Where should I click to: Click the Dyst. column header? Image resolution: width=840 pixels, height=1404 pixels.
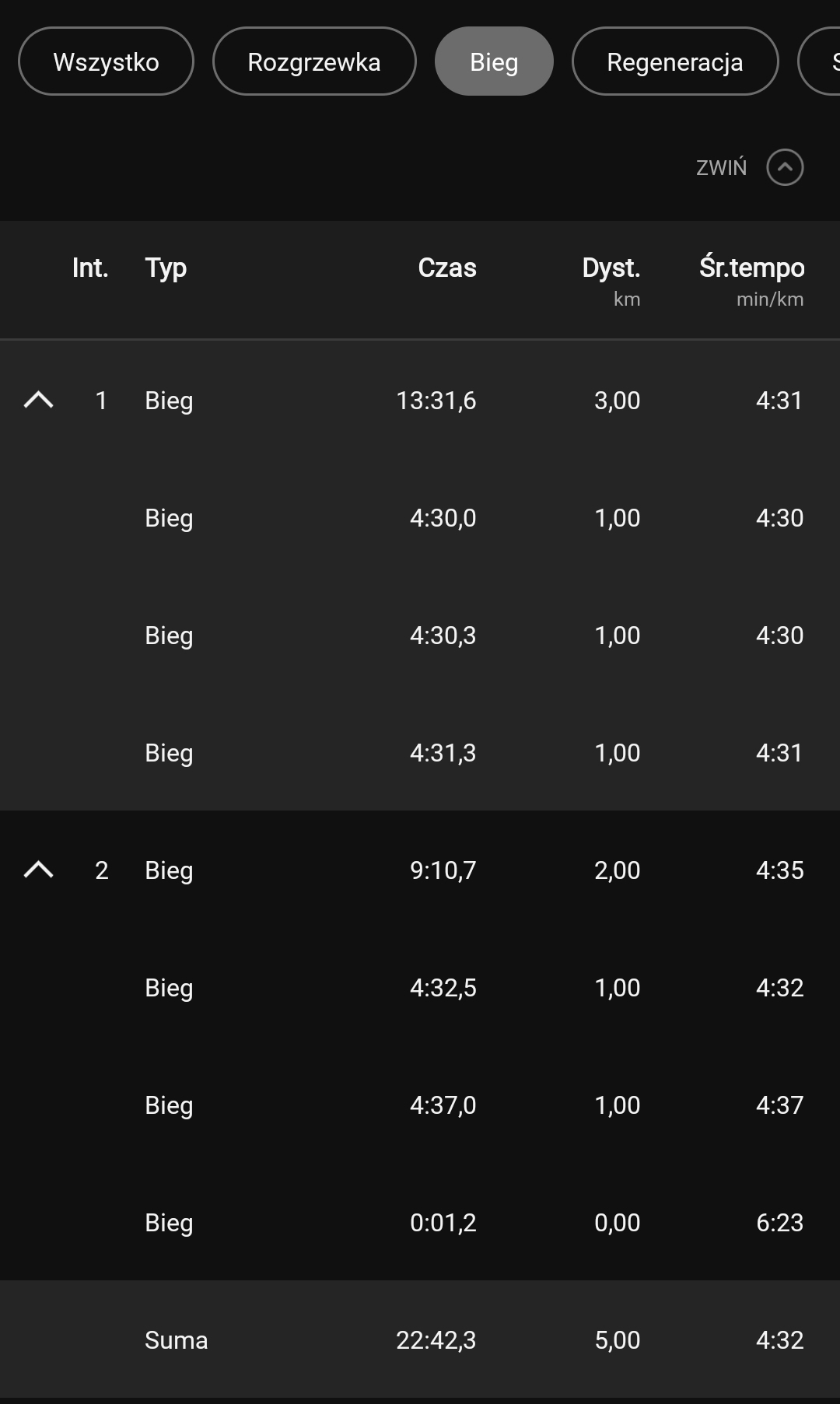coord(611,268)
